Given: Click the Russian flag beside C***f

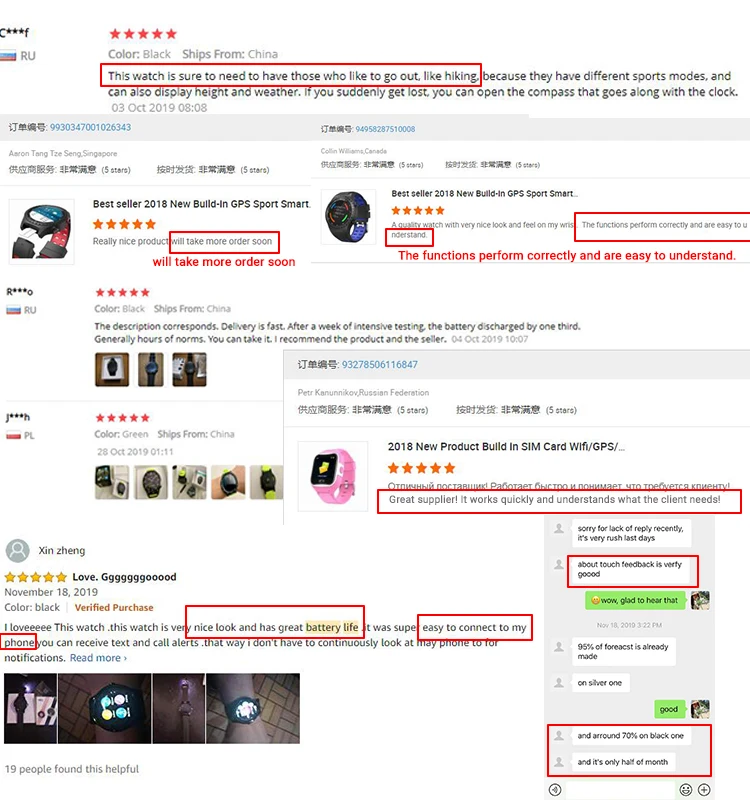Looking at the screenshot, I should click(x=8, y=56).
